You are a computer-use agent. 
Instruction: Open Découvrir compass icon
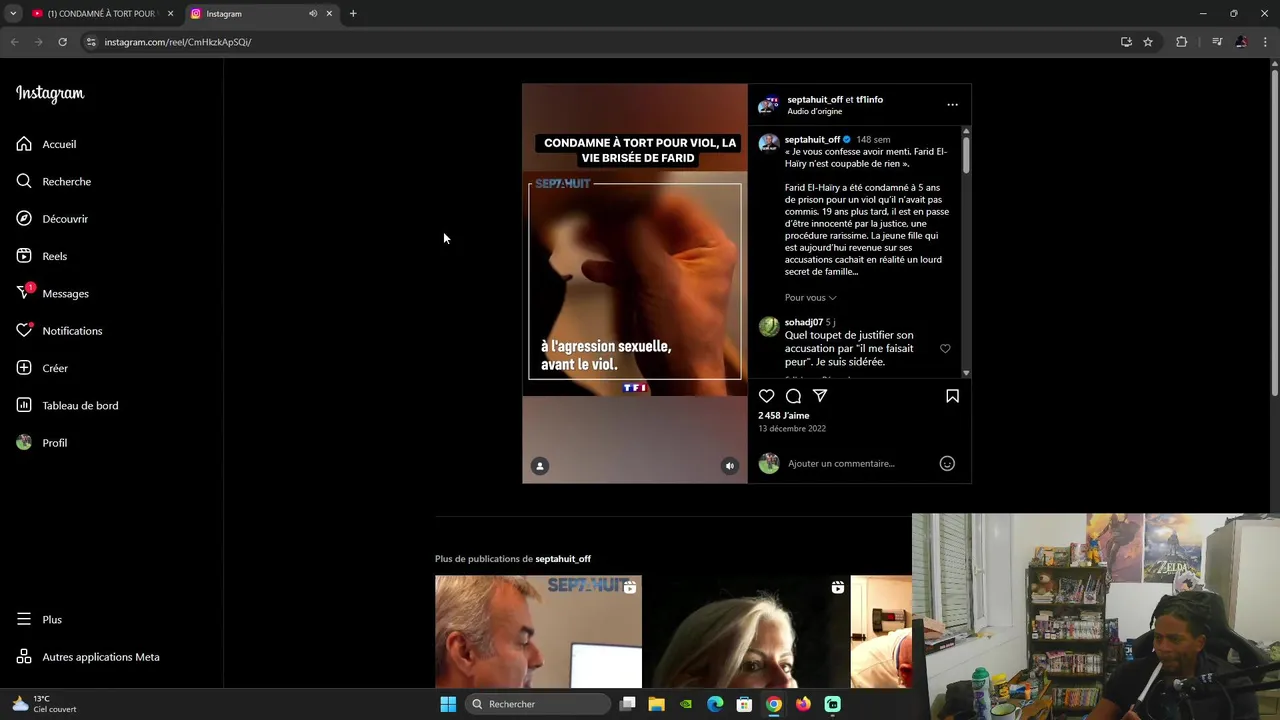[24, 218]
